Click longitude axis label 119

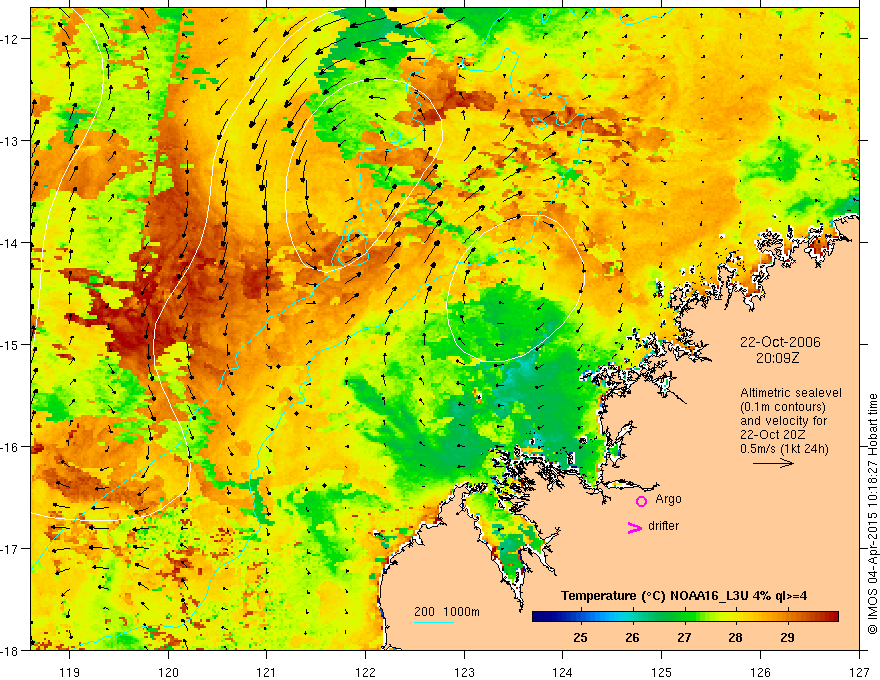point(70,672)
